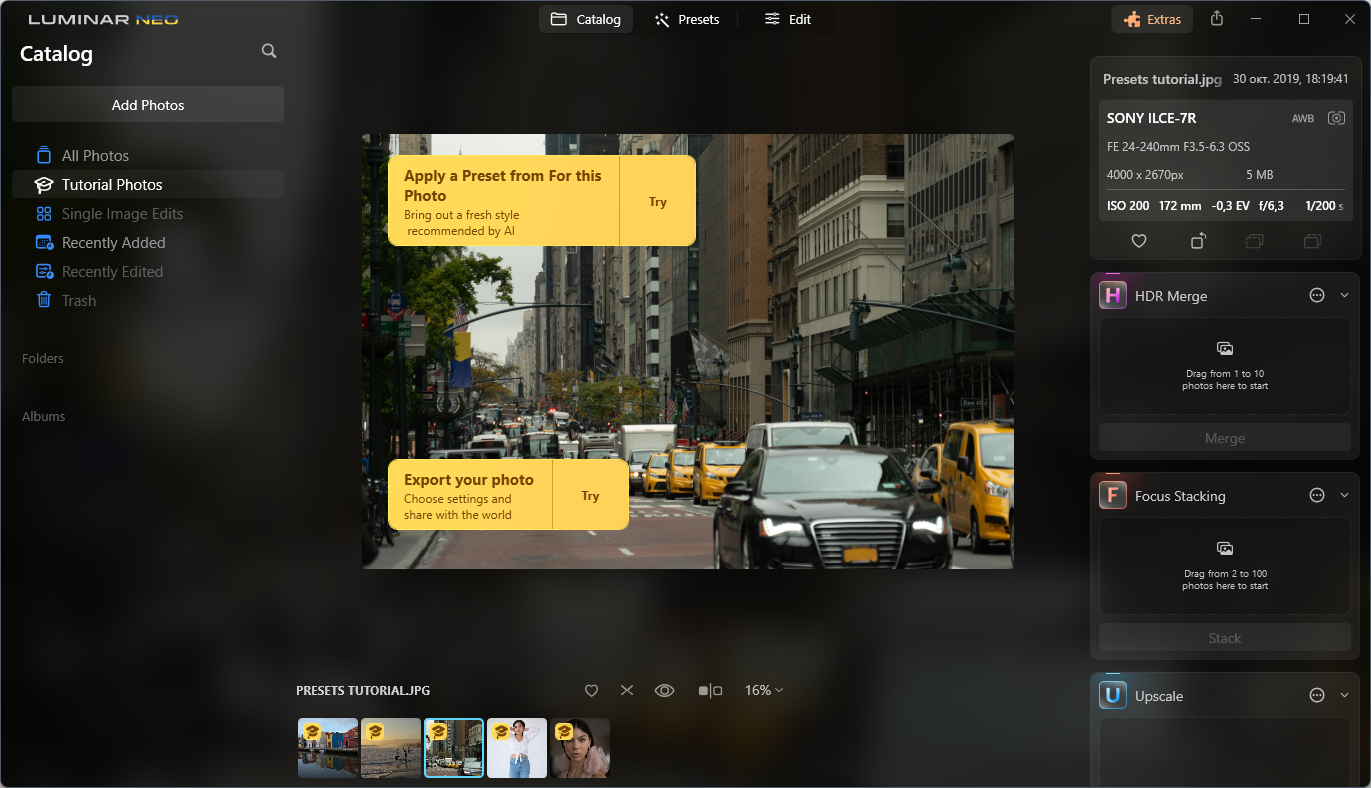Screen dimensions: 1371x788
Task: Click the share icon in the title bar
Action: coord(1216,18)
